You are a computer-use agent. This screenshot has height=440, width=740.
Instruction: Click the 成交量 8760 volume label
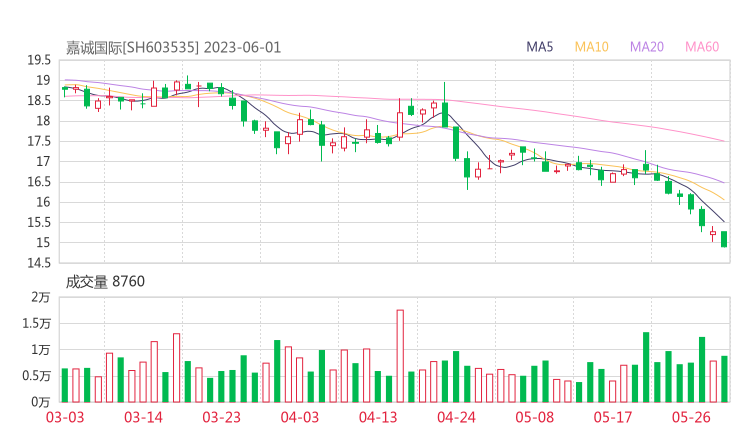(x=105, y=282)
